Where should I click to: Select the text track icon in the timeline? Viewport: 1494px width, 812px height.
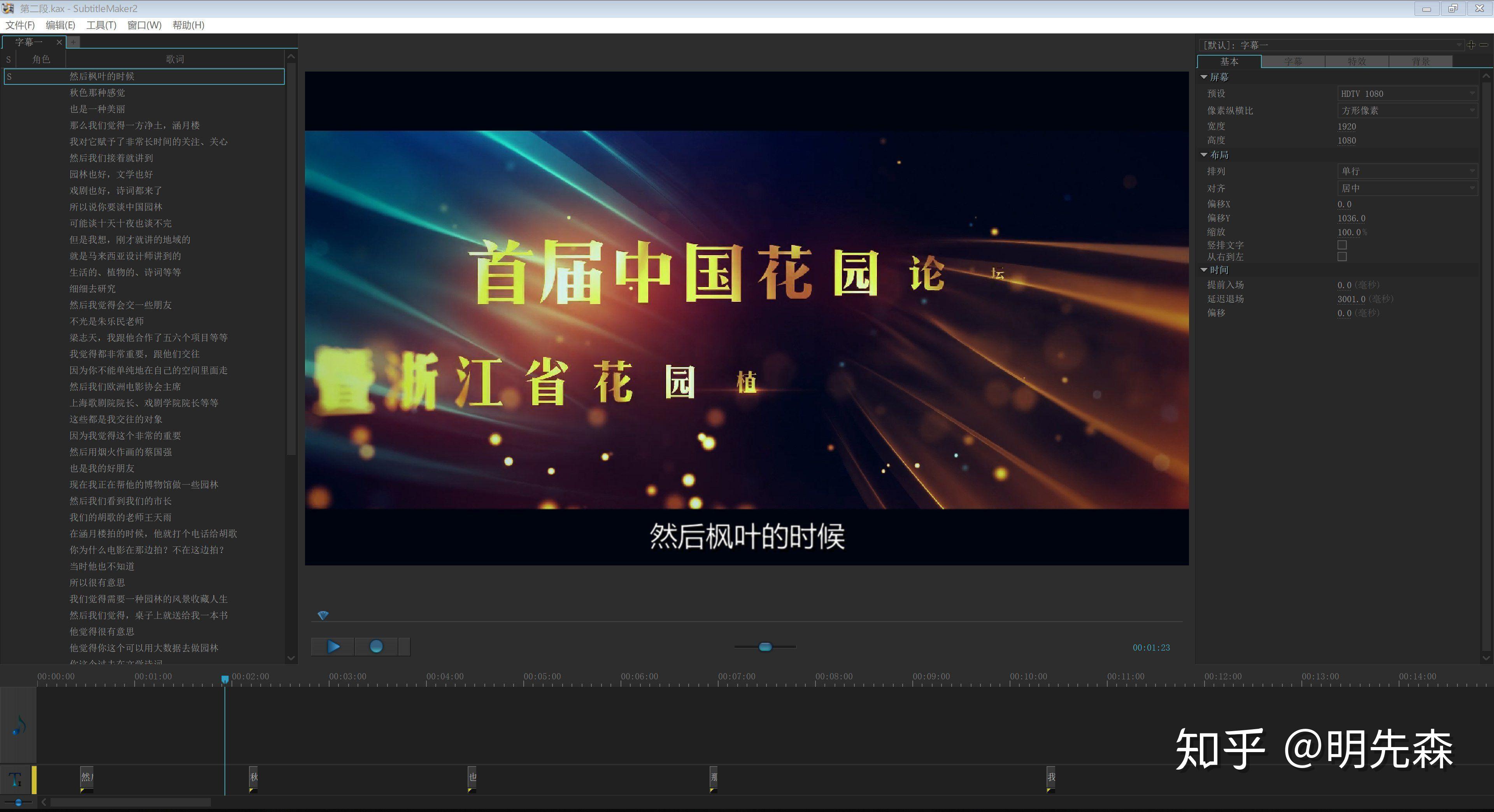tap(16, 780)
